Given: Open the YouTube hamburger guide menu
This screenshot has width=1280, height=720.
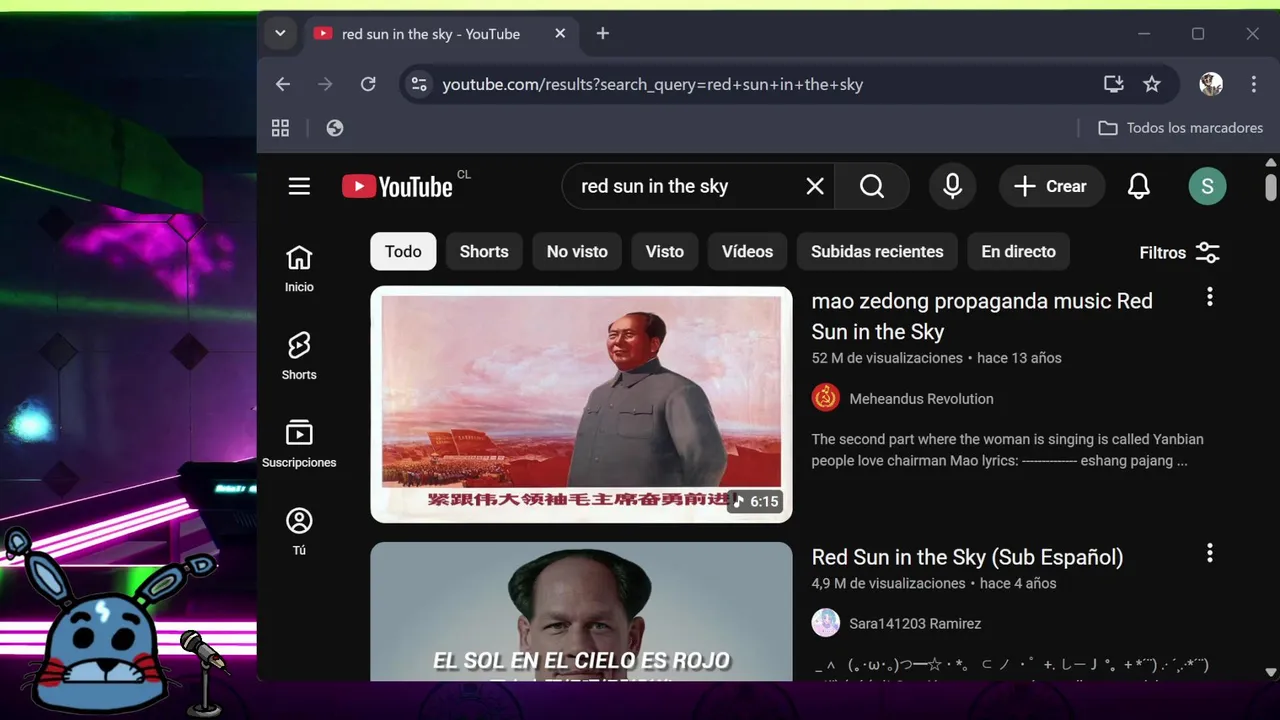Looking at the screenshot, I should [299, 186].
